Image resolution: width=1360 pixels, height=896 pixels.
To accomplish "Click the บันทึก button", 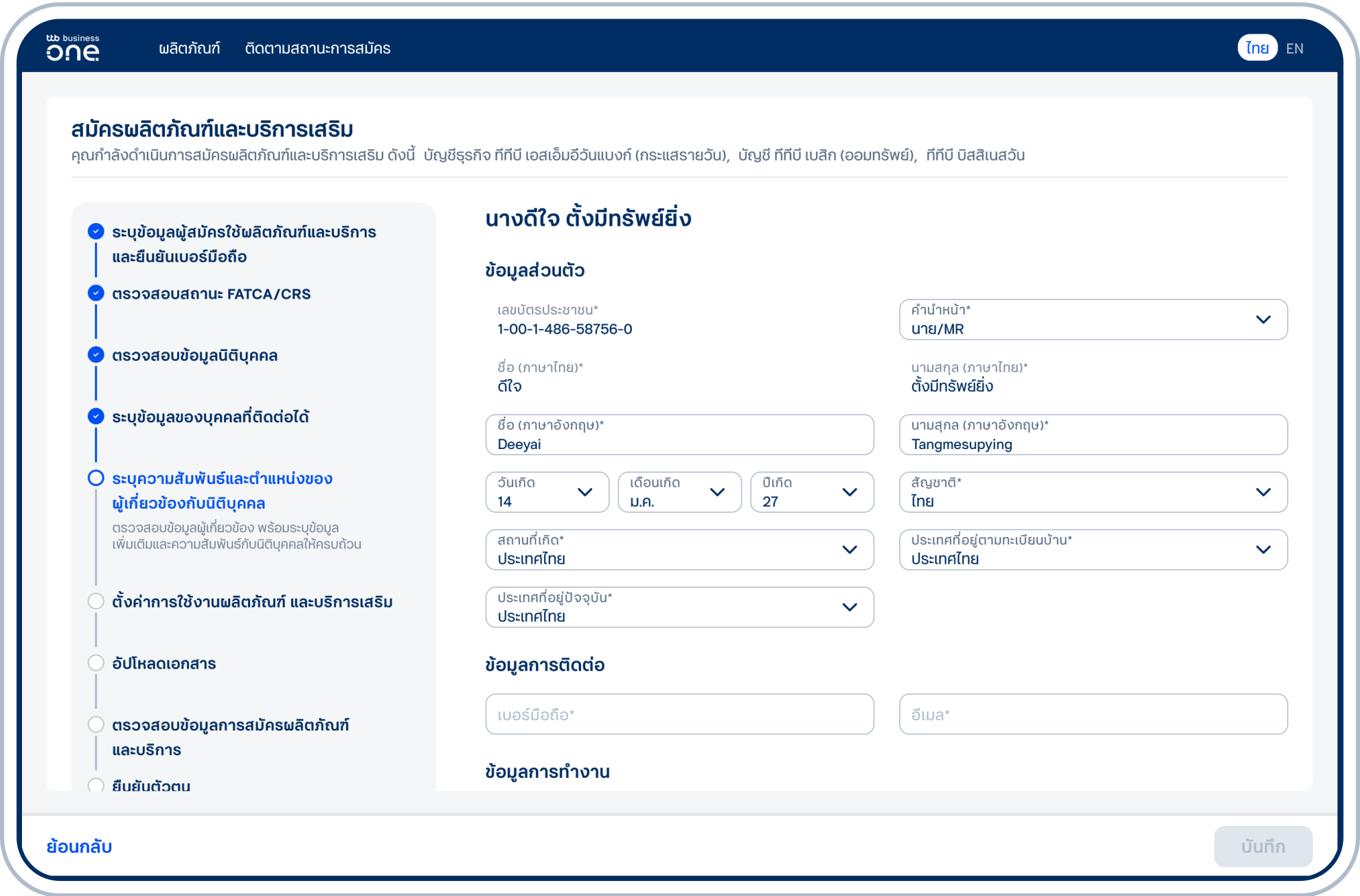I will 1262,847.
